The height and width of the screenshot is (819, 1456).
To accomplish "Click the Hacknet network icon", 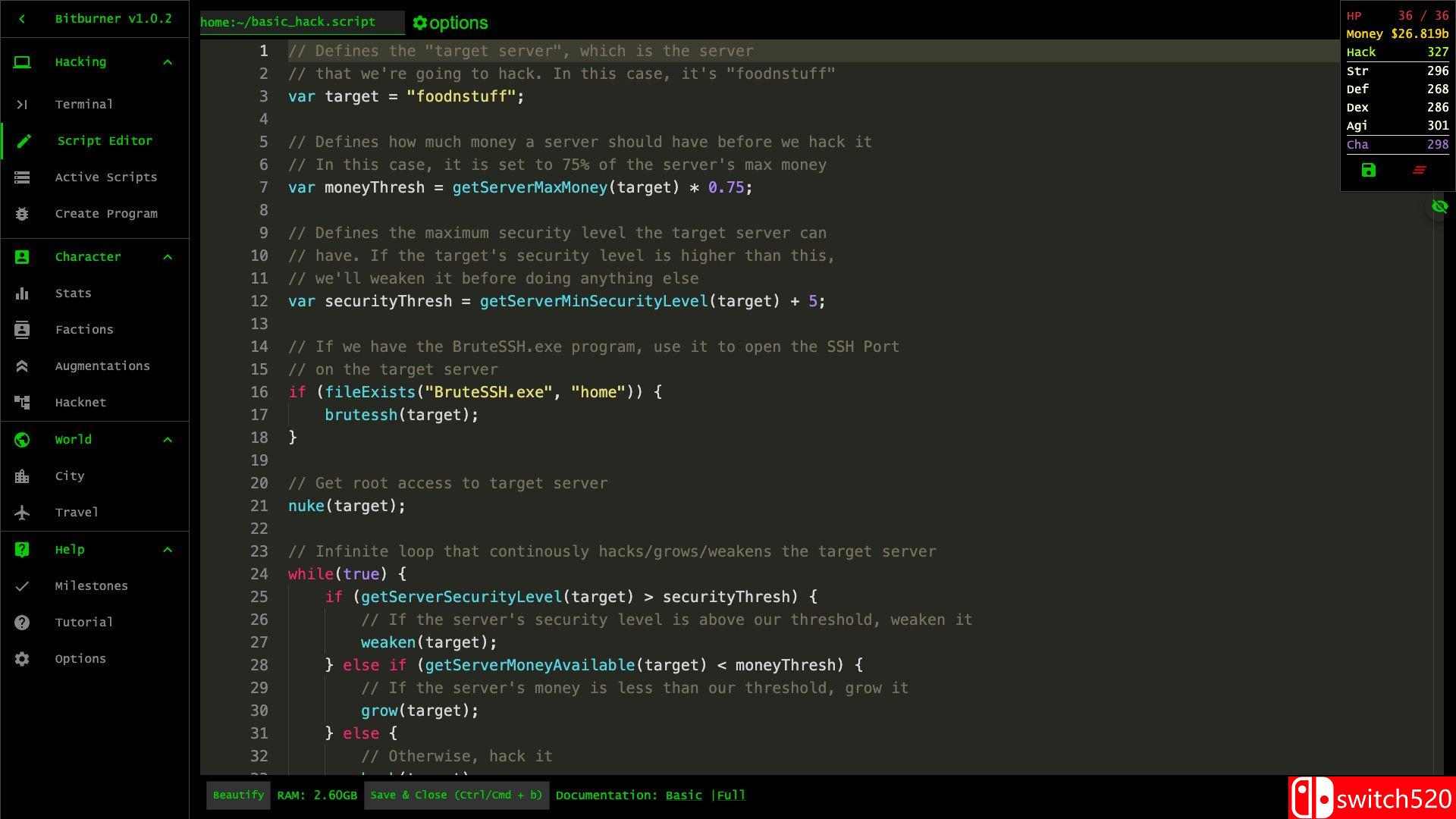I will coord(22,403).
